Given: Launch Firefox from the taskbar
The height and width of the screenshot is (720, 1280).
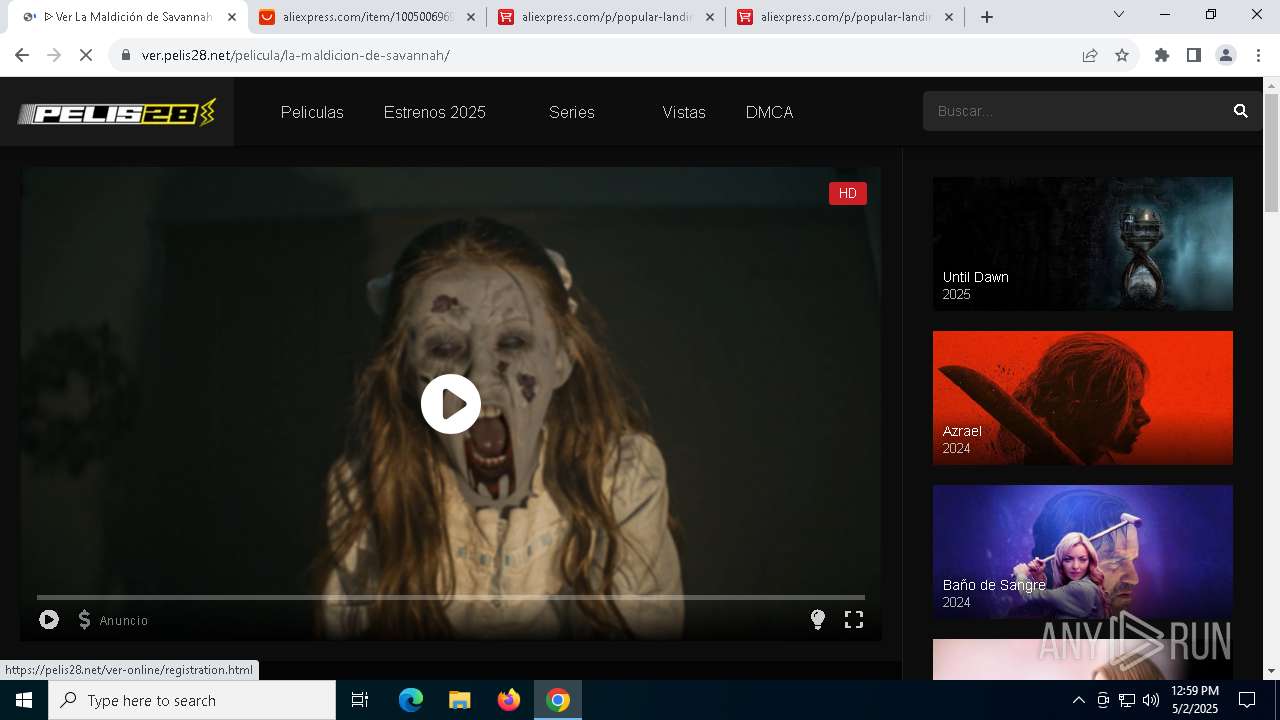Looking at the screenshot, I should (508, 700).
